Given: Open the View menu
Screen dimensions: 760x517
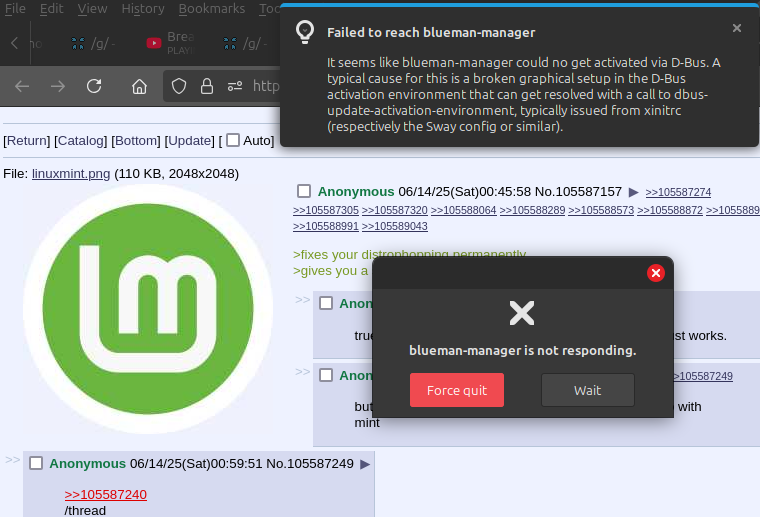Looking at the screenshot, I should (92, 9).
